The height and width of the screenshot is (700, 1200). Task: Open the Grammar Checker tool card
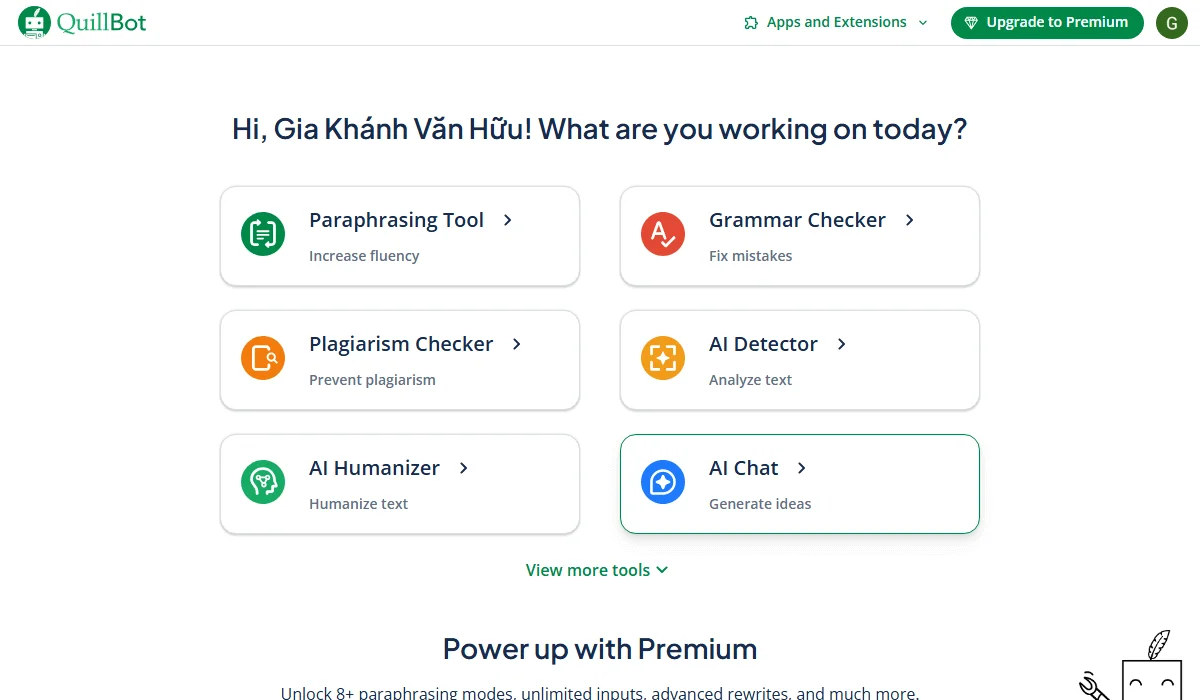pyautogui.click(x=798, y=236)
